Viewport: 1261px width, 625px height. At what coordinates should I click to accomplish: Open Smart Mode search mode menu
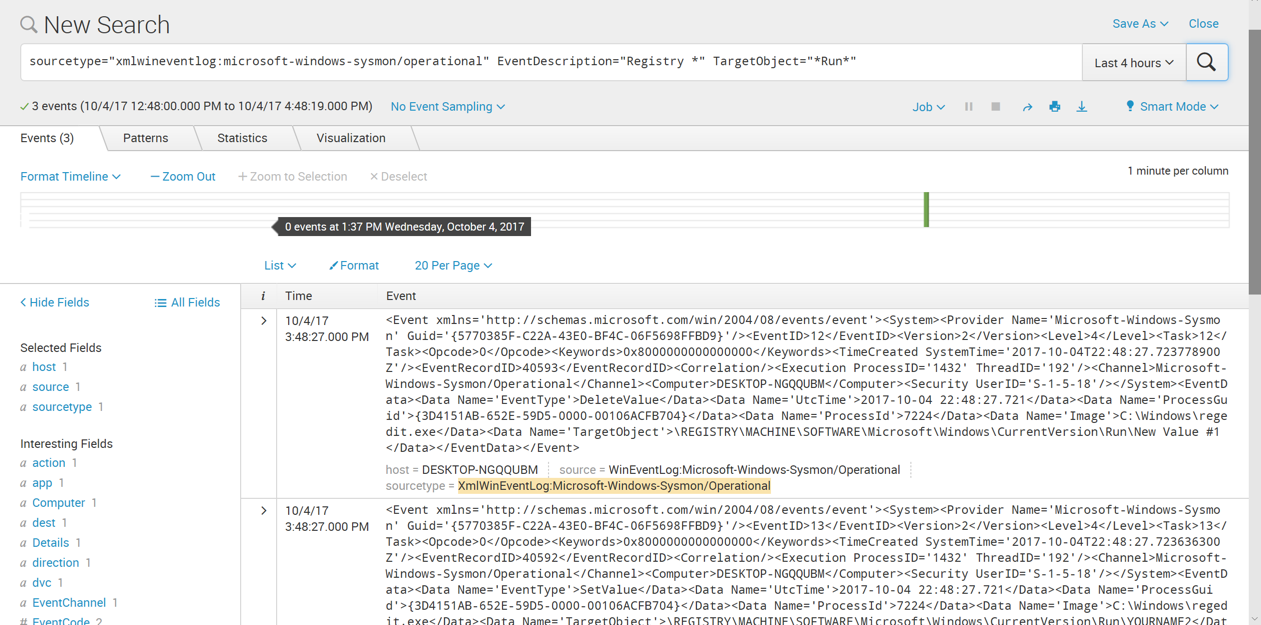1172,106
